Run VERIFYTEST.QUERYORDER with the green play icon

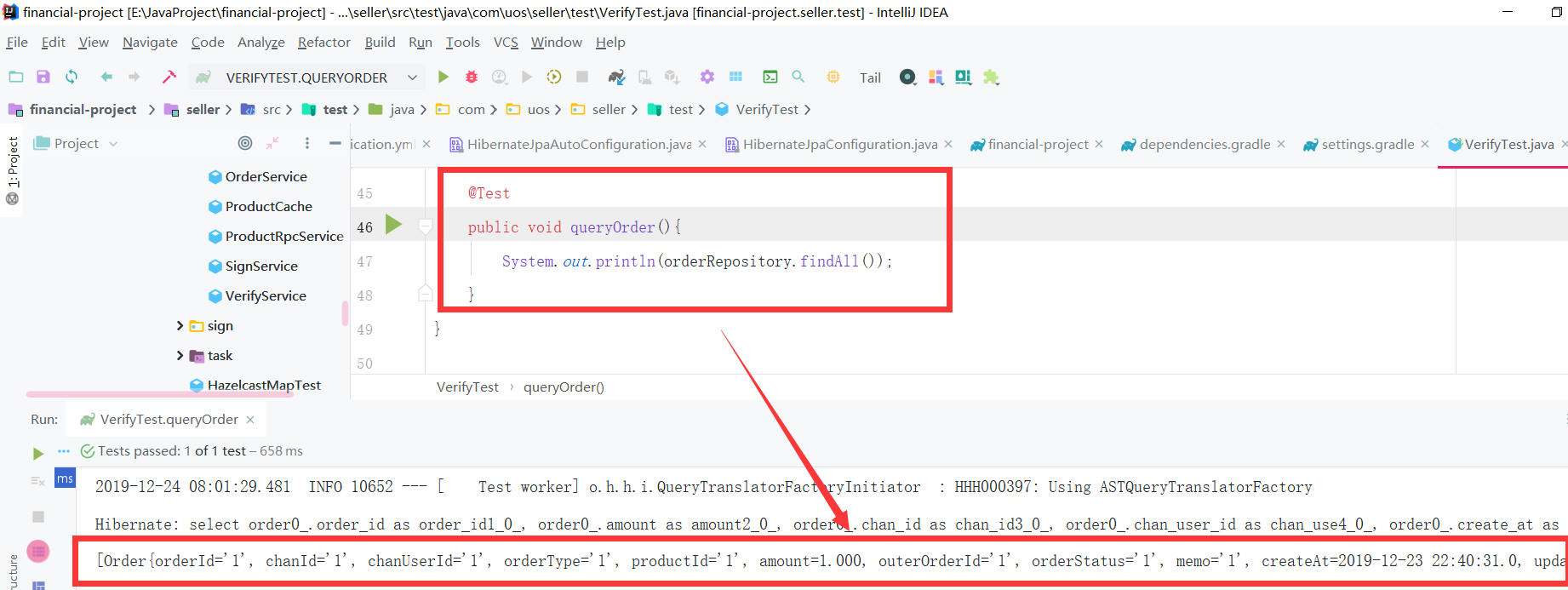444,77
